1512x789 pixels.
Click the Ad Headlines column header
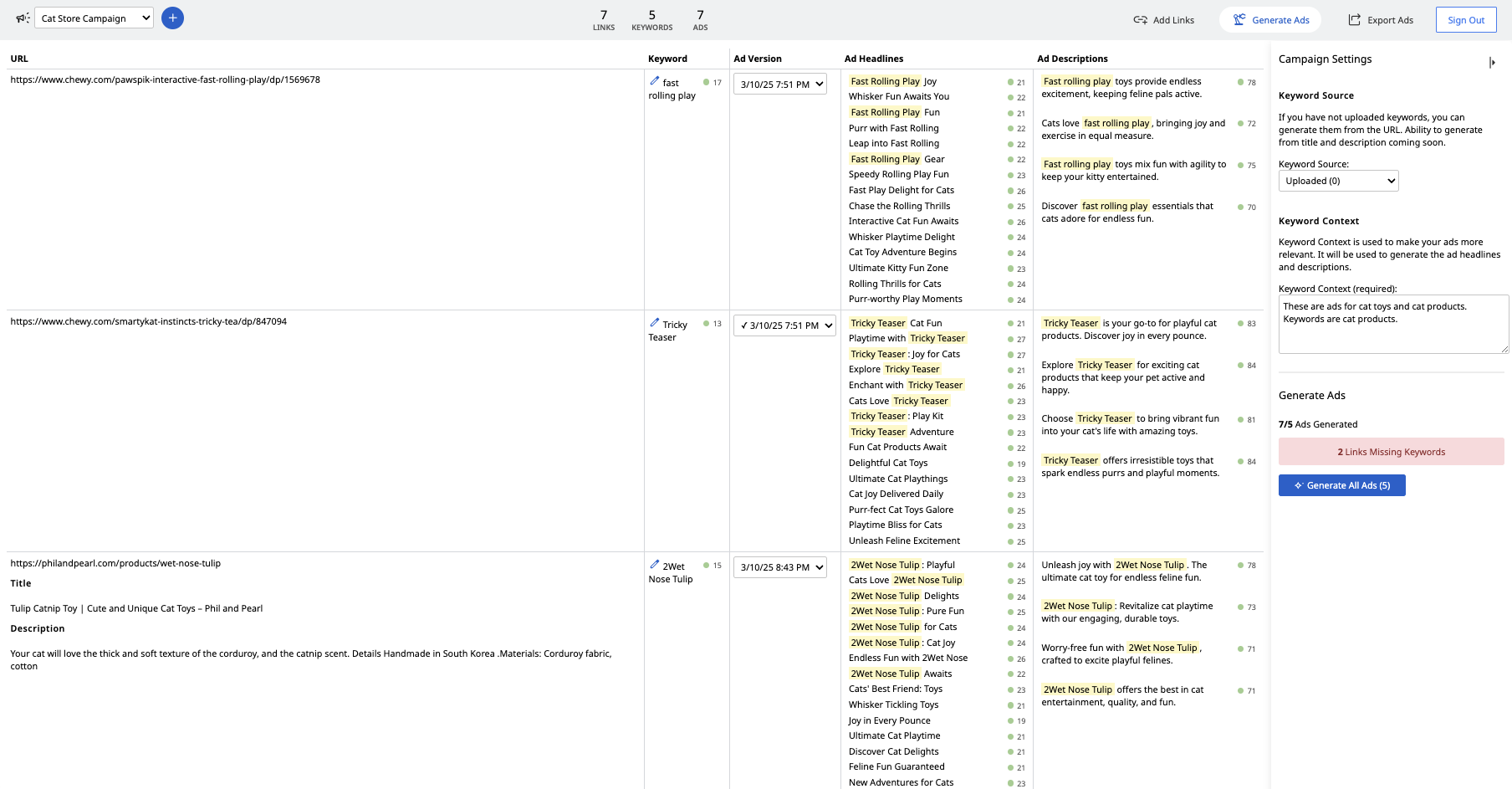click(x=874, y=59)
